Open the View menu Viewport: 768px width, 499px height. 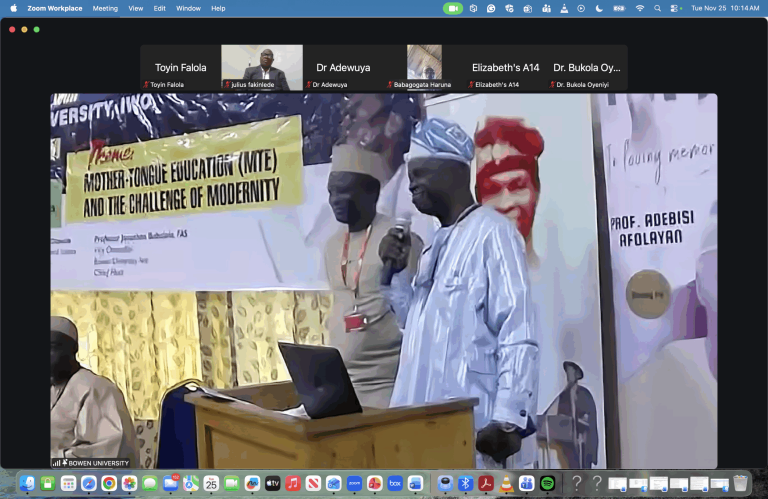pos(135,8)
